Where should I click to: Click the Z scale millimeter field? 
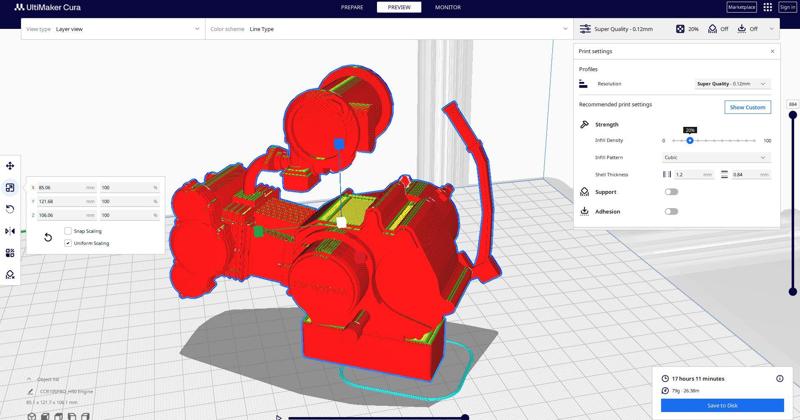[x=67, y=215]
